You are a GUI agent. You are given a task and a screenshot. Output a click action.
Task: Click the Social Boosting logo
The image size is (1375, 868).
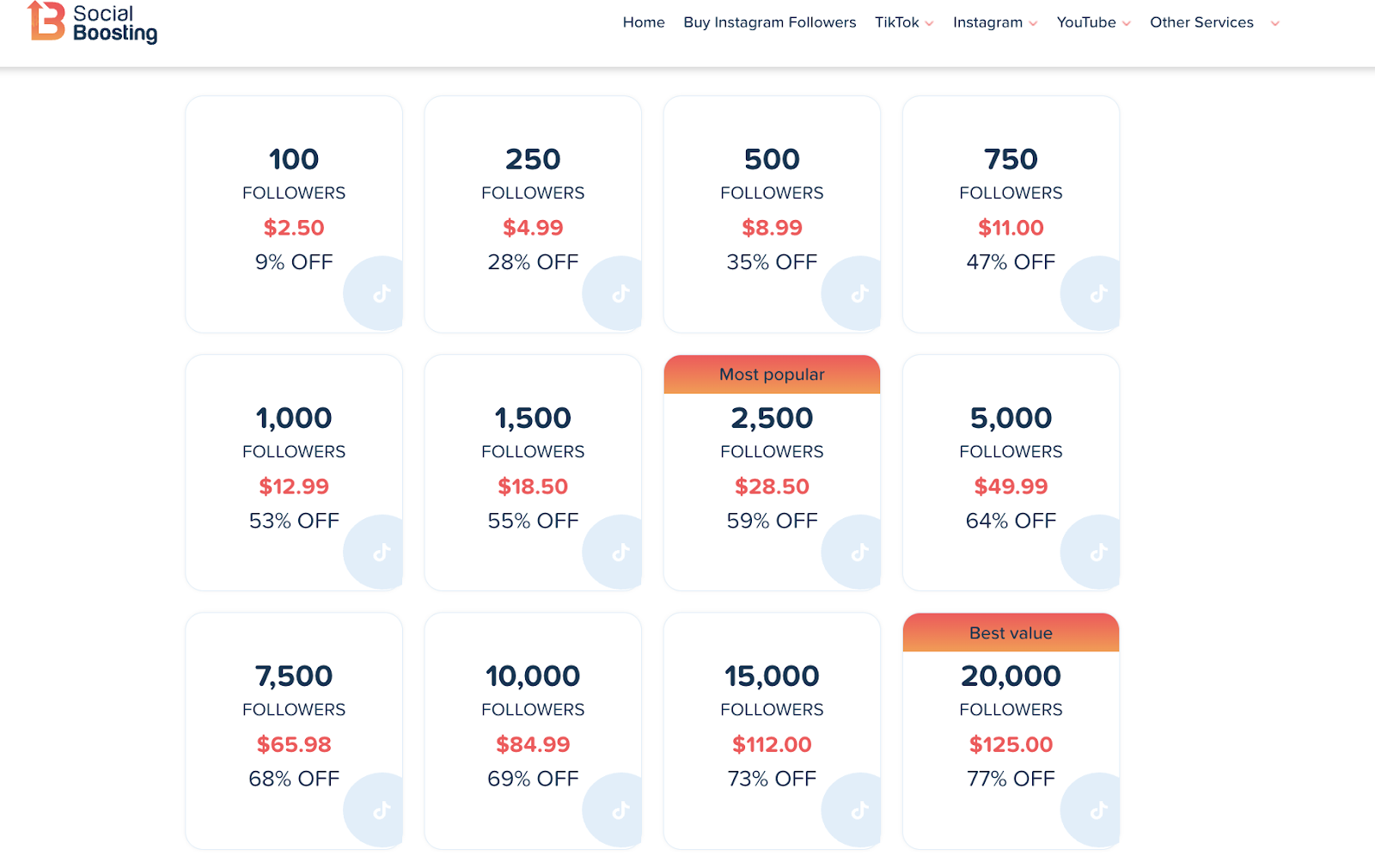(x=93, y=22)
